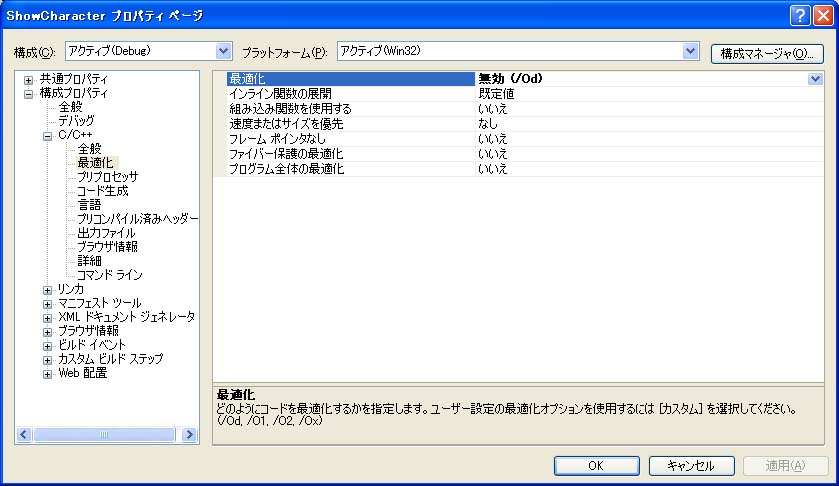Expand the マニフェスト ツール node
Viewport: 839px width, 486px height.
coord(48,304)
